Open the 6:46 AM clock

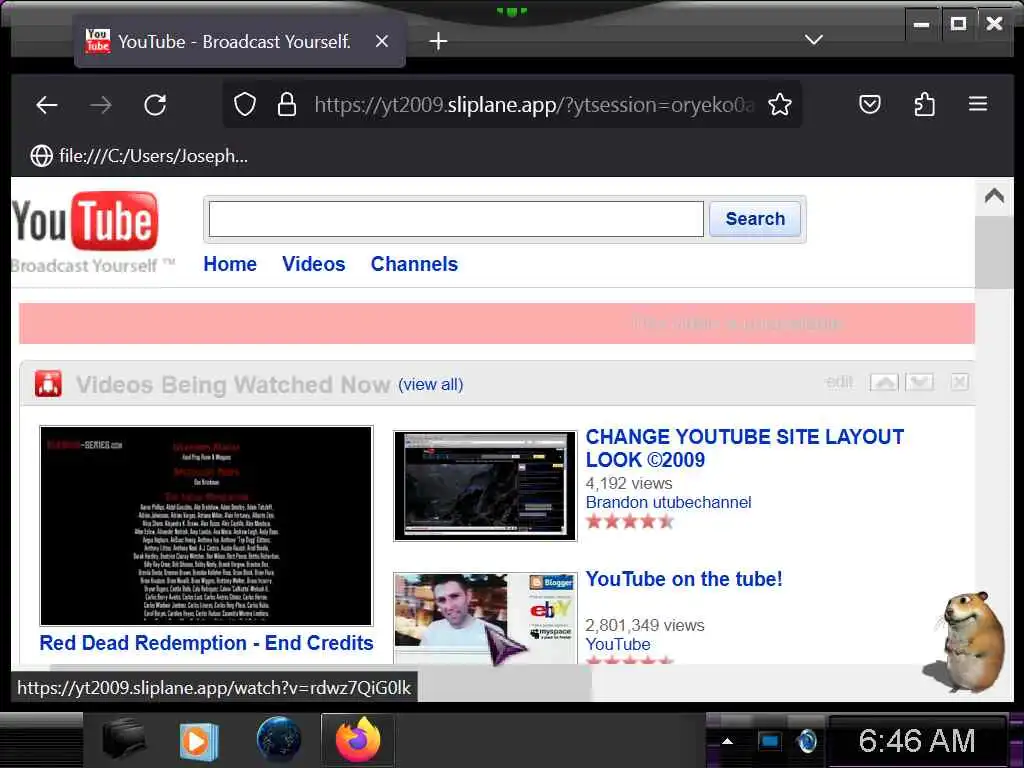pyautogui.click(x=916, y=741)
